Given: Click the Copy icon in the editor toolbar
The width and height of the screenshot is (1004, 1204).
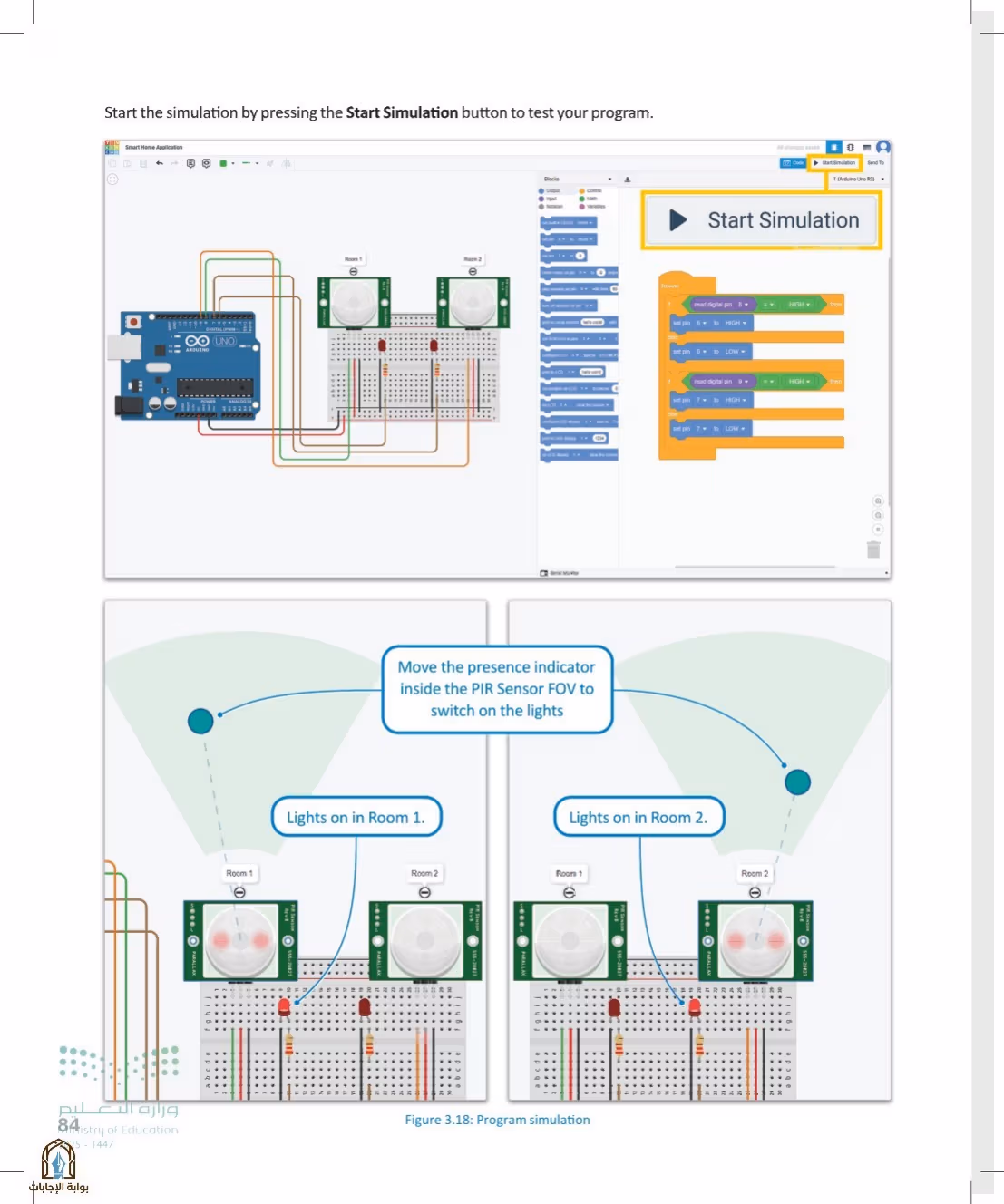Looking at the screenshot, I should pyautogui.click(x=112, y=163).
